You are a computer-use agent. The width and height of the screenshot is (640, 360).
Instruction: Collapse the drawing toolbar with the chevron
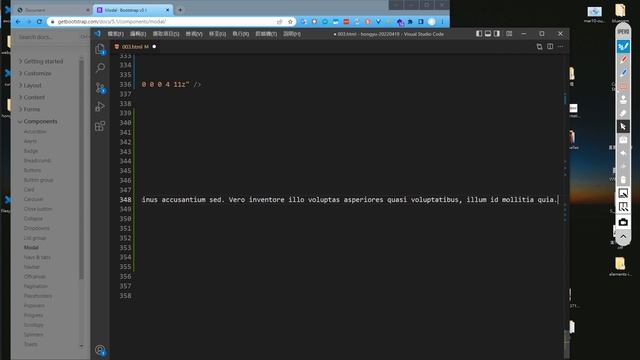623,236
